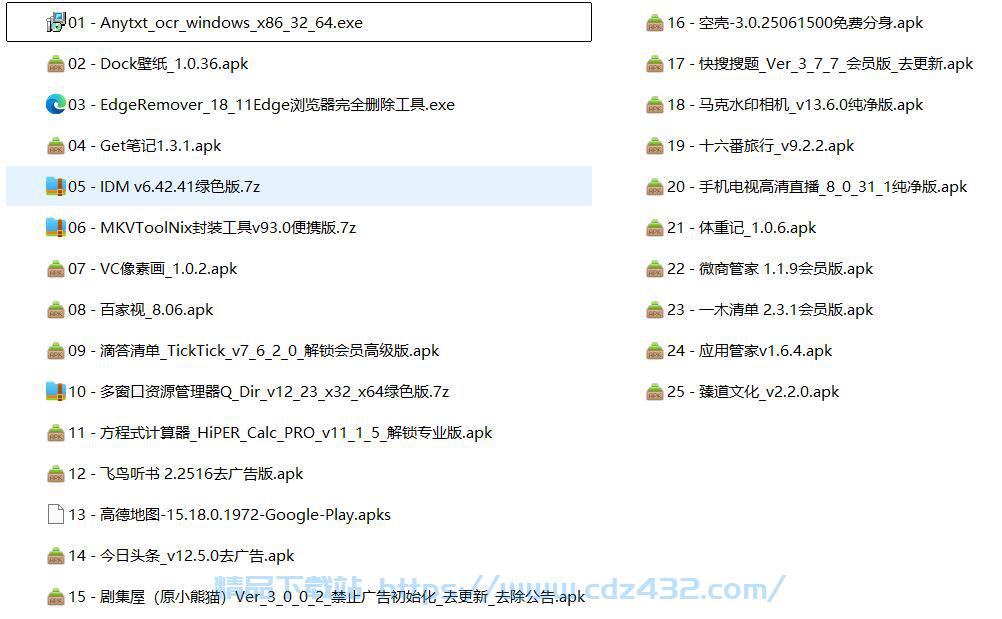The width and height of the screenshot is (1002, 619).
Task: Click the APK icon of 14 今日头条
Action: 56,556
